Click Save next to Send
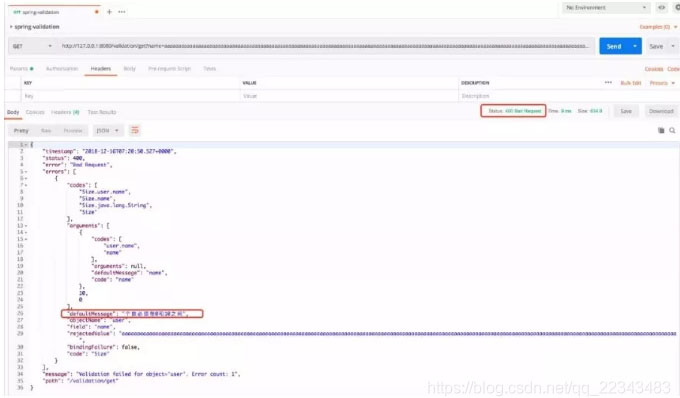 click(x=656, y=46)
